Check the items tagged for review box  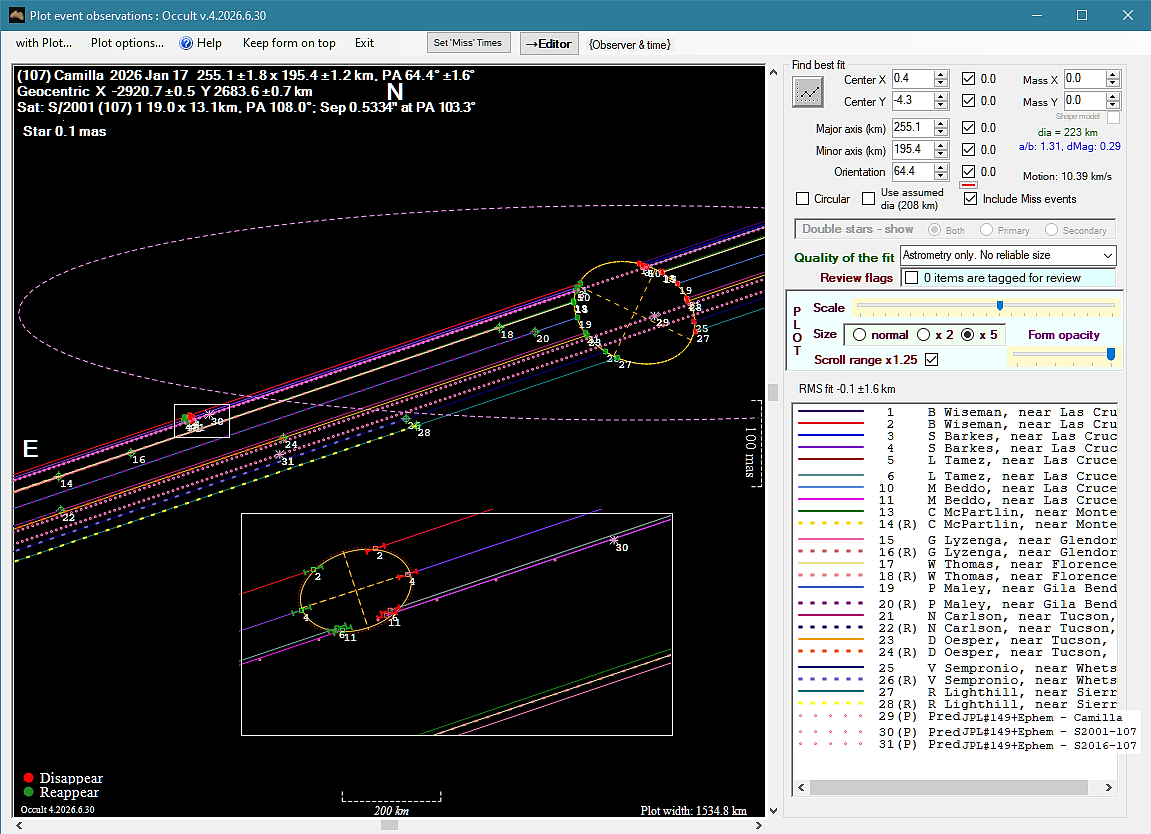click(x=912, y=278)
